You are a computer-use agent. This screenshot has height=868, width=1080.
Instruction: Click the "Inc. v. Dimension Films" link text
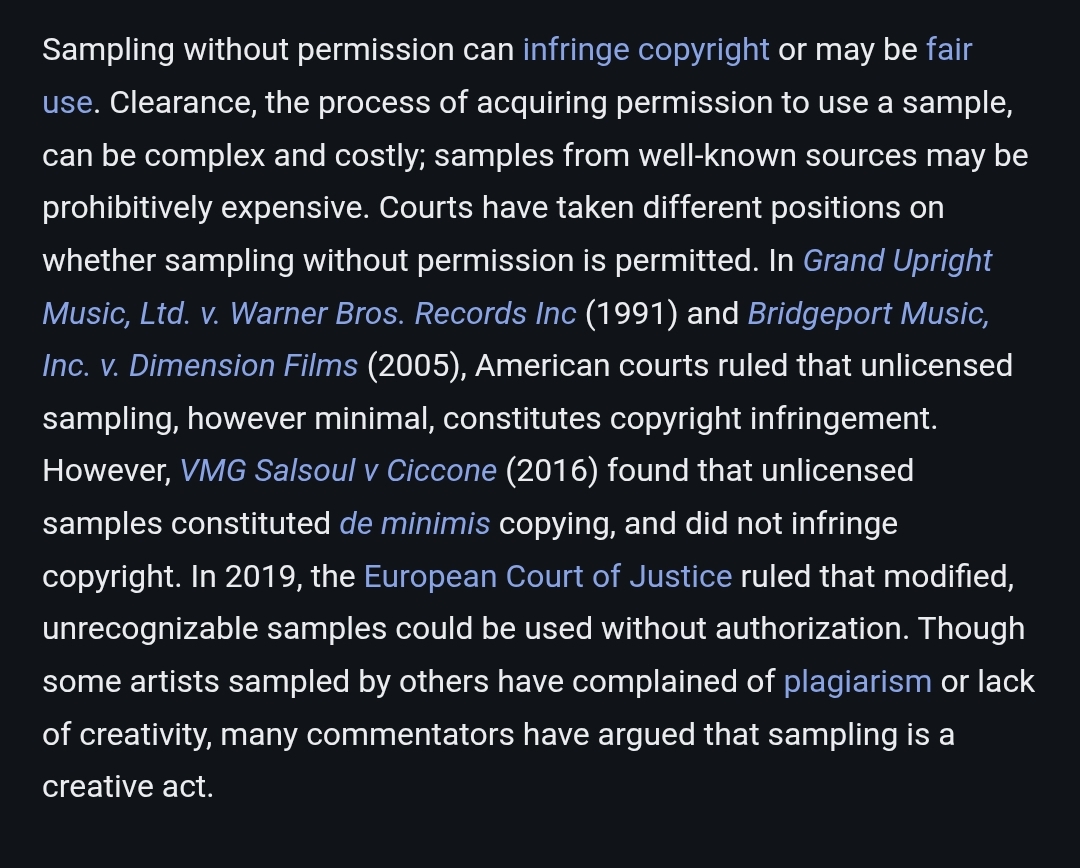coord(200,365)
